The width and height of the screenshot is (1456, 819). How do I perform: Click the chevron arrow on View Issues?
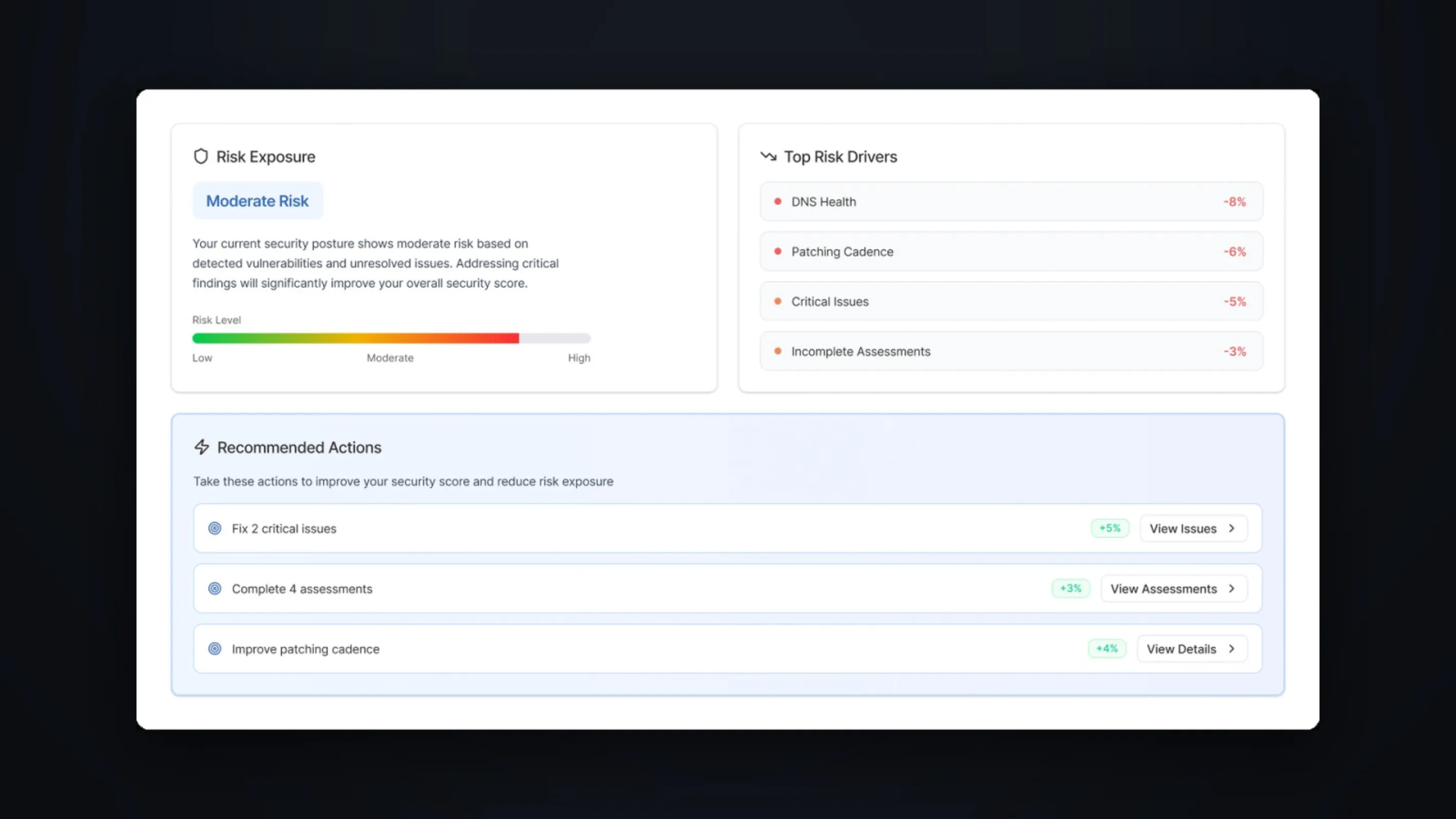(1232, 528)
